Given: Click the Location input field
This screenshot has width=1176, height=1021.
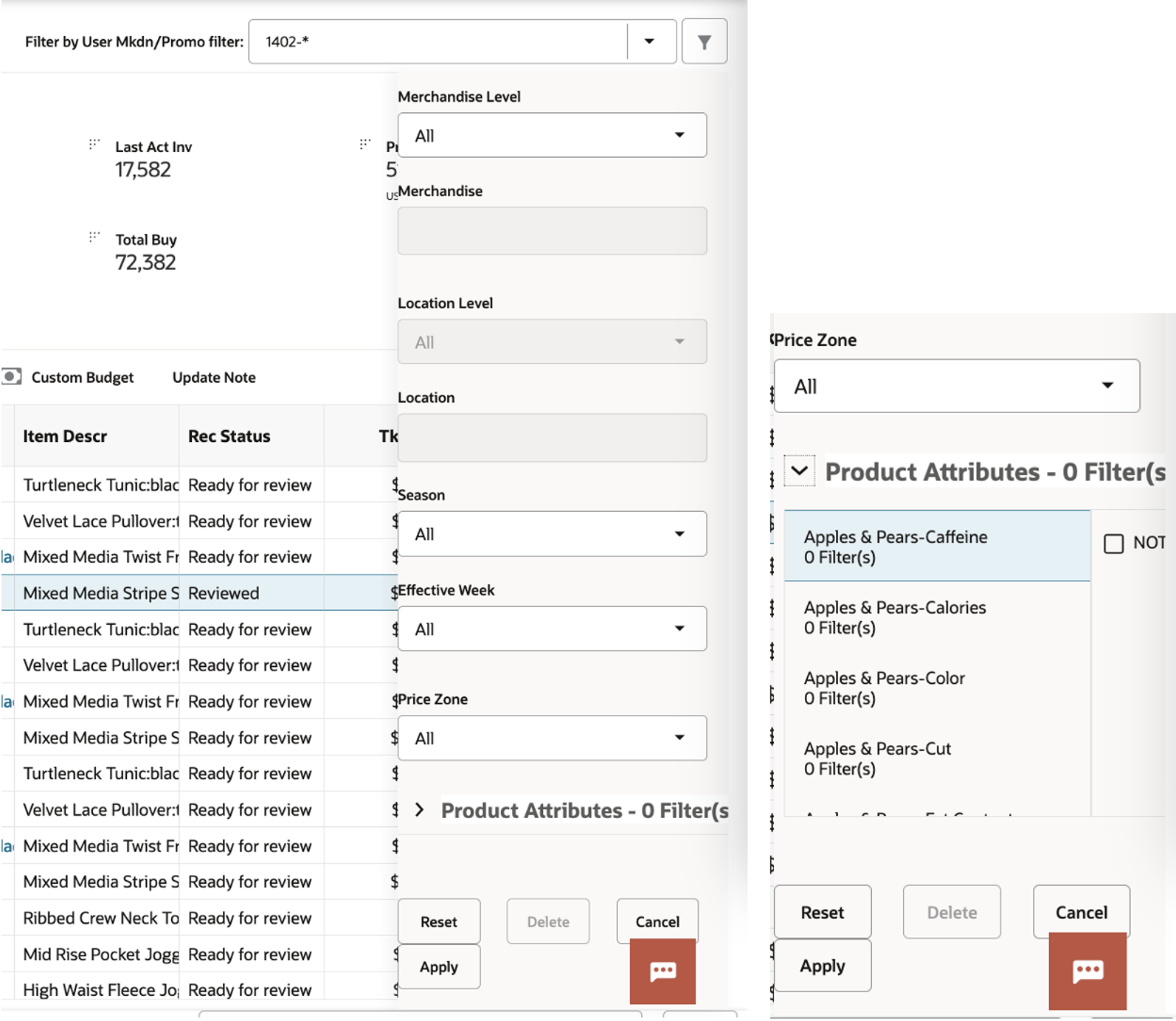Looking at the screenshot, I should click(552, 437).
